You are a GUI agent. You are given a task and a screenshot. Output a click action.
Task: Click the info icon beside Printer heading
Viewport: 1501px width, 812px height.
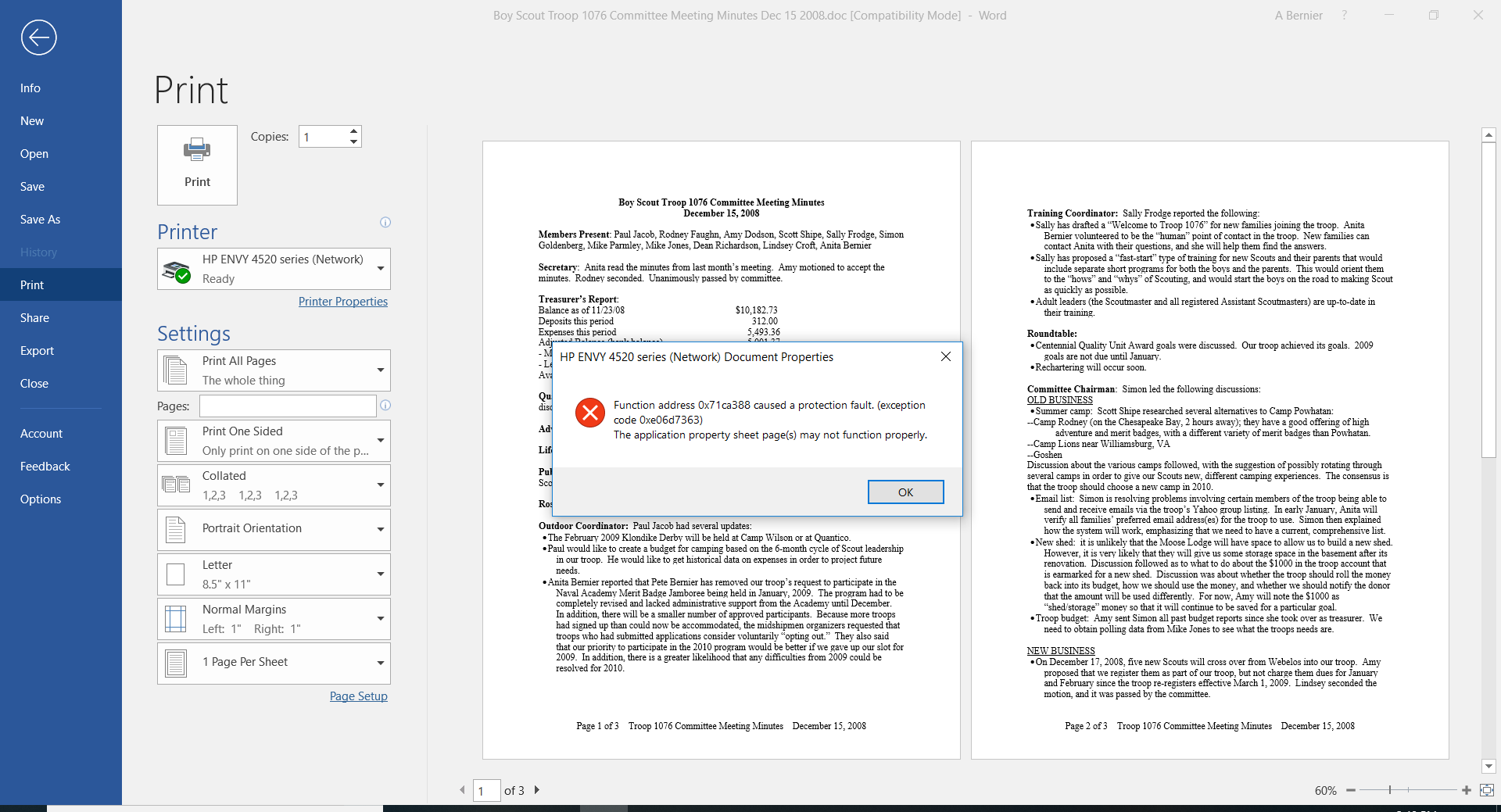click(385, 223)
